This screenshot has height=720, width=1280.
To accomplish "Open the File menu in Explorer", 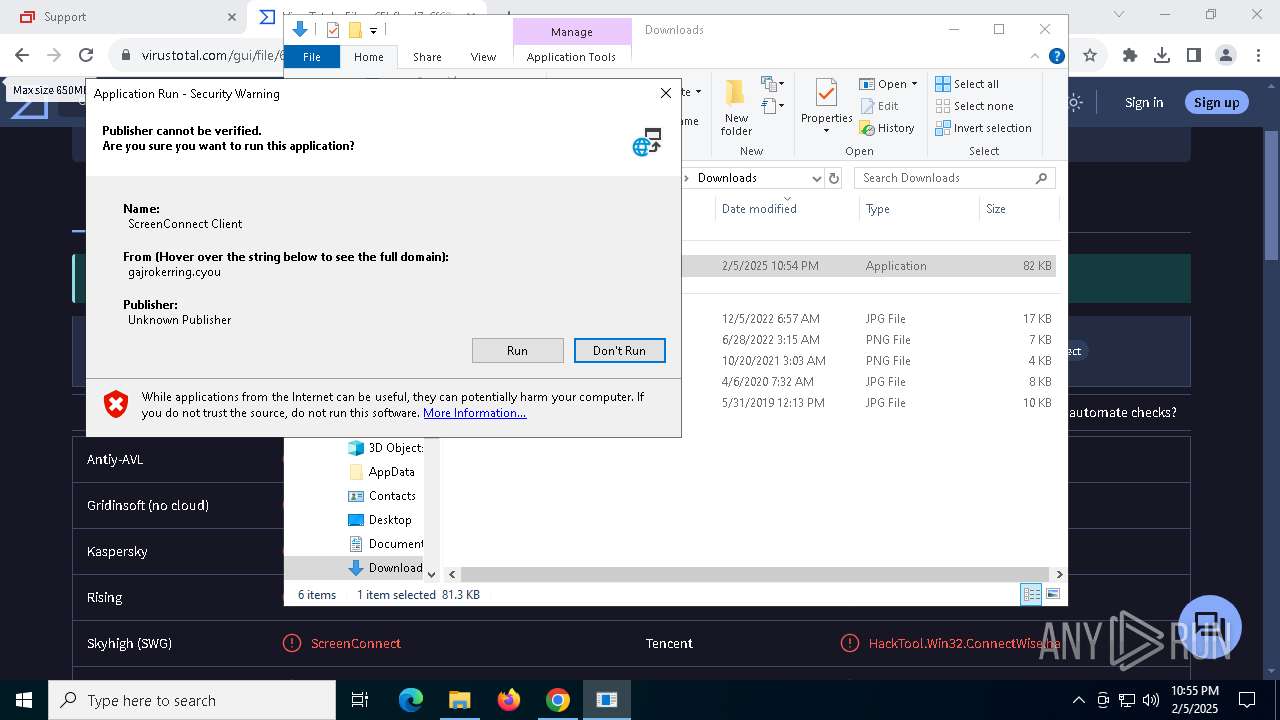I will tap(312, 57).
